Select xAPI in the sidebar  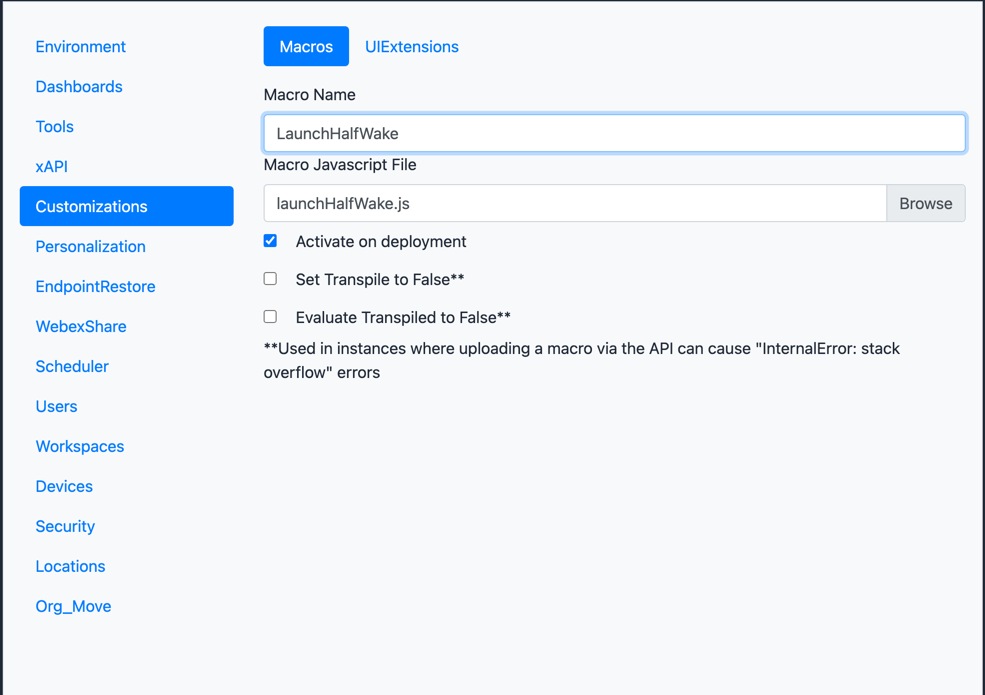coord(52,167)
